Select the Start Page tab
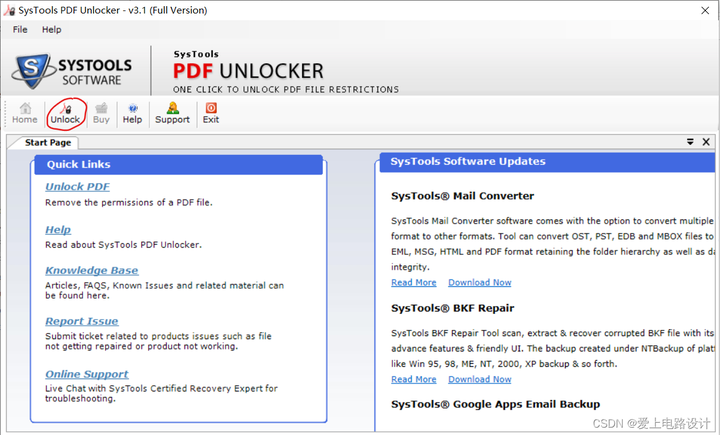The image size is (720, 435). pos(48,142)
